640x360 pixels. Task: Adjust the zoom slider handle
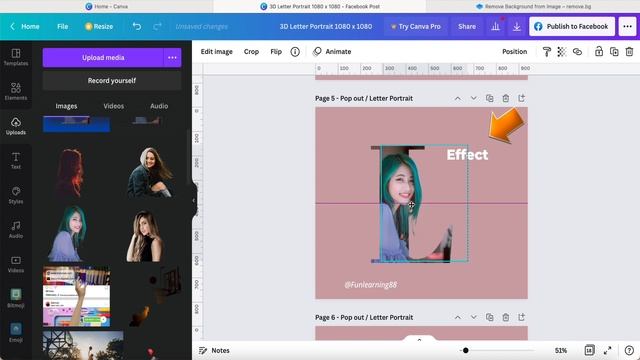tap(465, 350)
